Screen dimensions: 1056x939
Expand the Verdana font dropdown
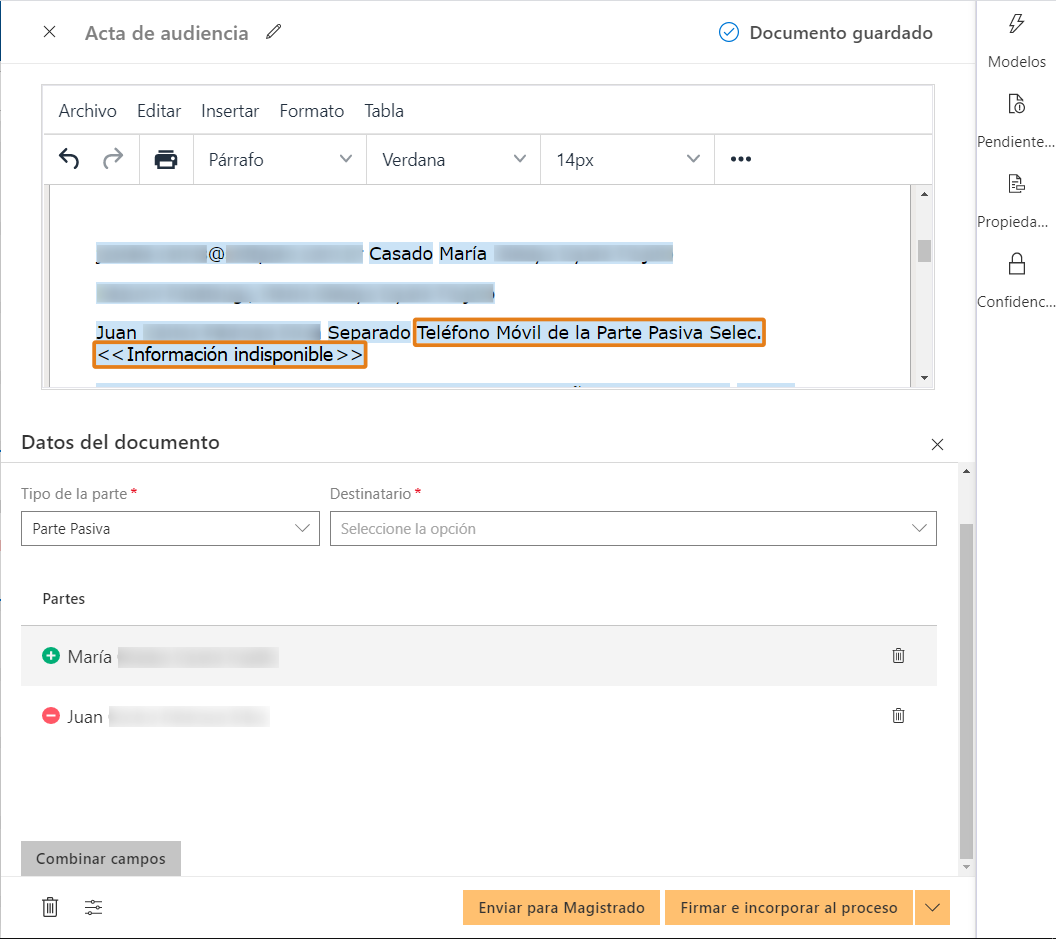(x=454, y=160)
